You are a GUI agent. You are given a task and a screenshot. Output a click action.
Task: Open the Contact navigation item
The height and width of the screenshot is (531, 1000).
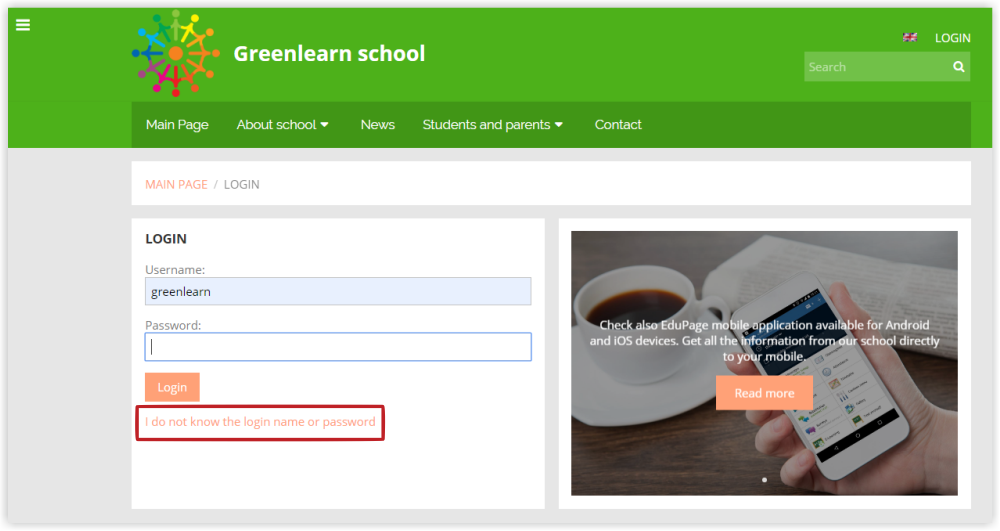618,125
